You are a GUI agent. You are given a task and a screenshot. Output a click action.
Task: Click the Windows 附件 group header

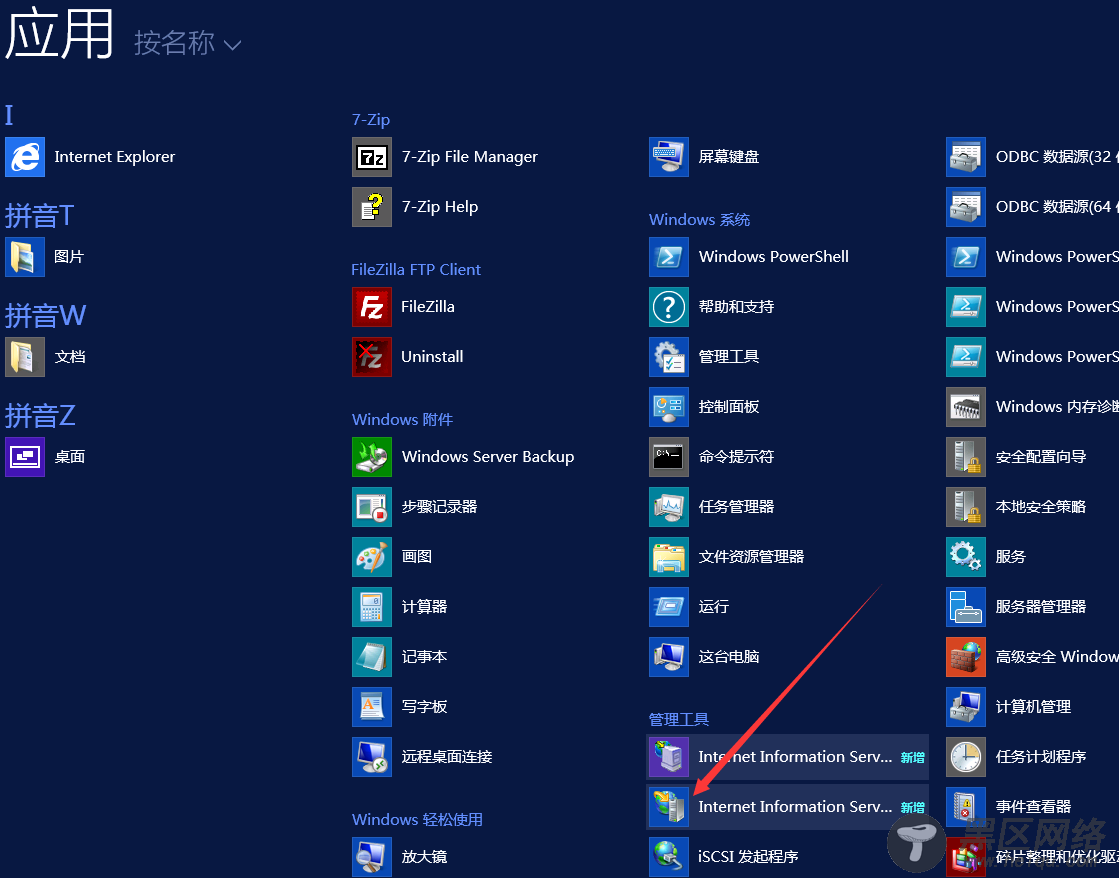(402, 420)
